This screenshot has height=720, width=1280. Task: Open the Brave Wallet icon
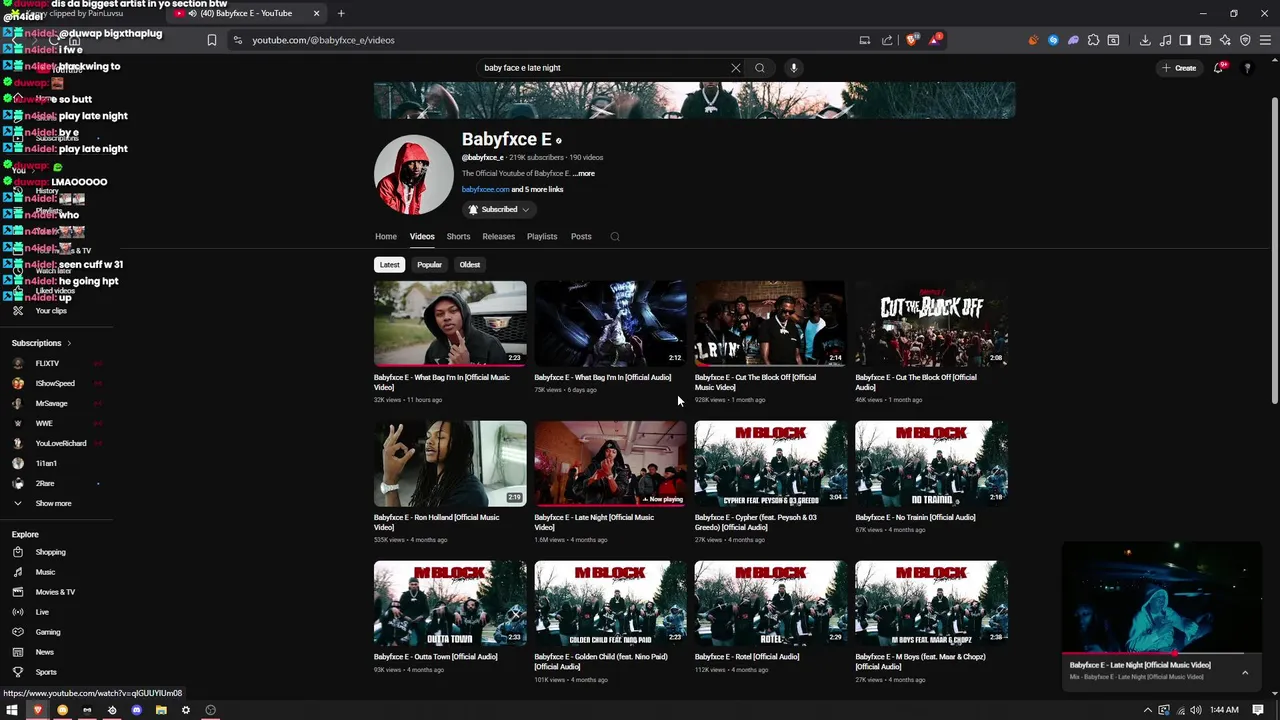tap(1205, 40)
